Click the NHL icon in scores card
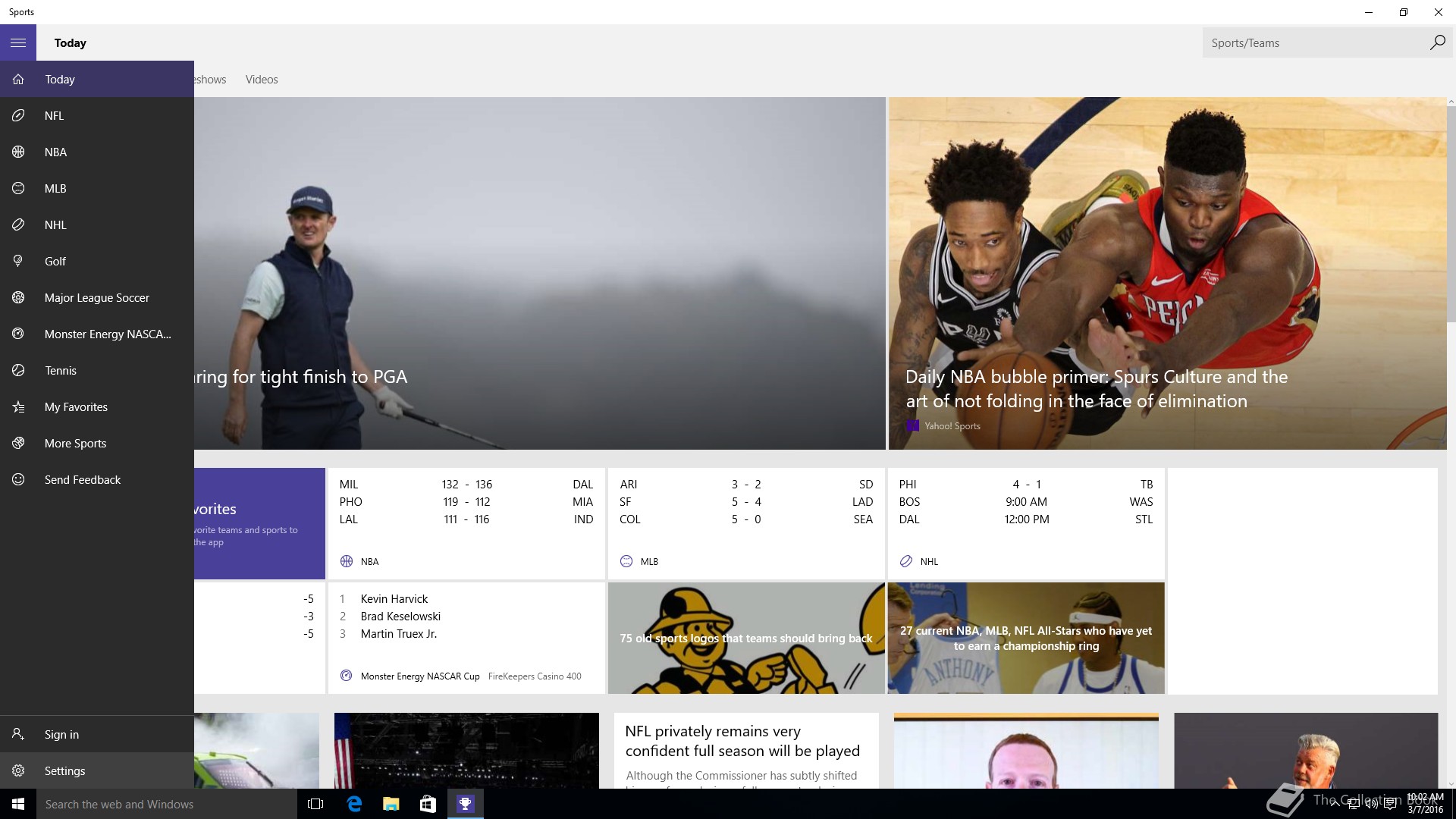This screenshot has width=1456, height=819. (906, 562)
